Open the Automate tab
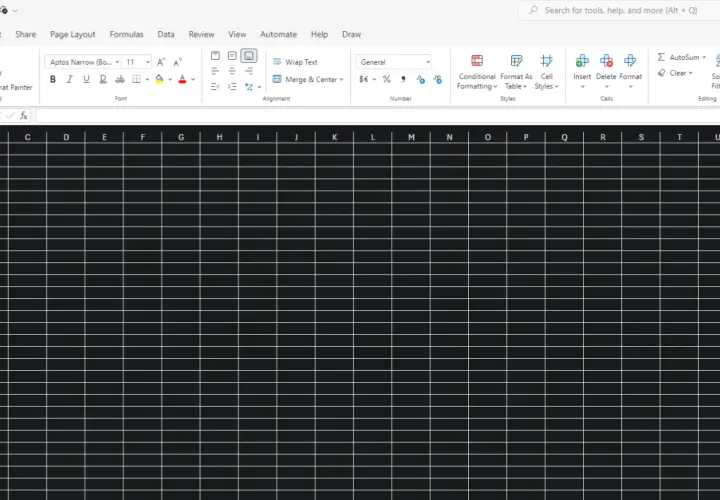This screenshot has height=500, width=720. [x=278, y=34]
